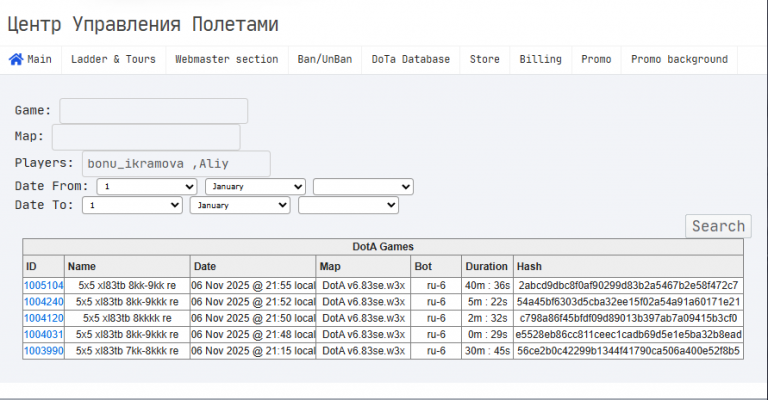Go to the Ban/UnBan page
Image resolution: width=768 pixels, height=400 pixels.
coord(325,60)
